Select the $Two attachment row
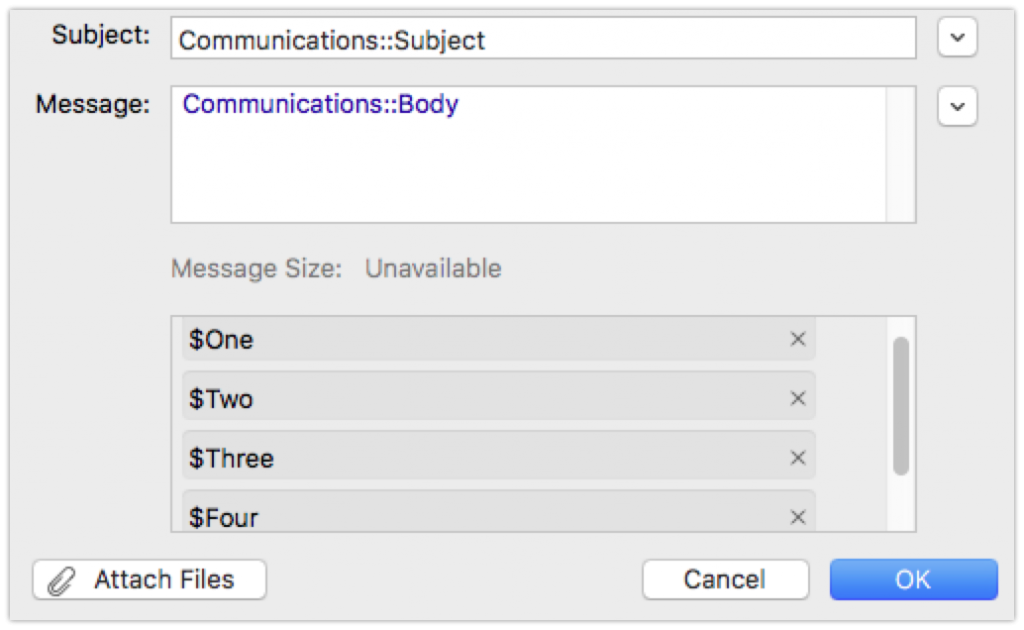The height and width of the screenshot is (630, 1024). click(x=480, y=399)
